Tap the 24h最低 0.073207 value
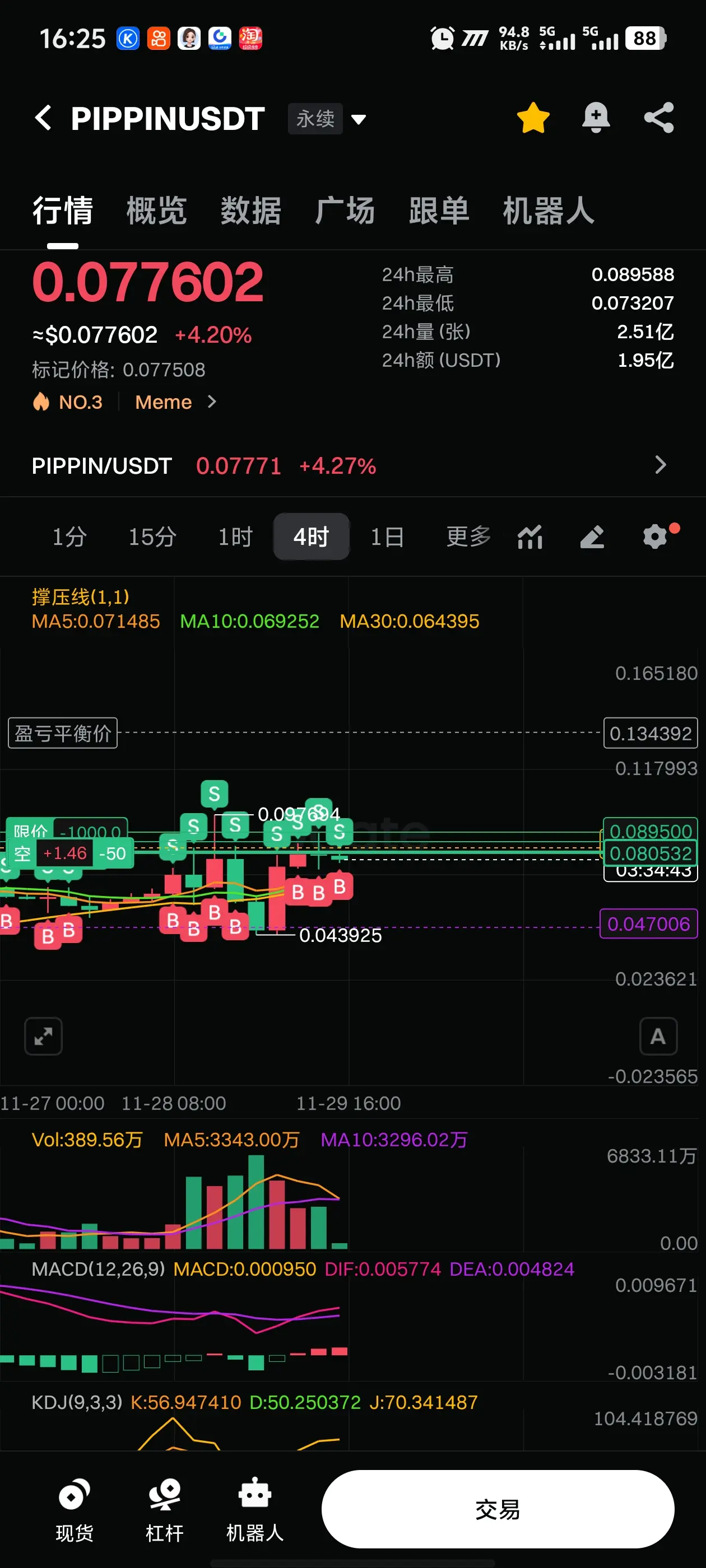Image resolution: width=706 pixels, height=1568 pixels. (x=633, y=302)
